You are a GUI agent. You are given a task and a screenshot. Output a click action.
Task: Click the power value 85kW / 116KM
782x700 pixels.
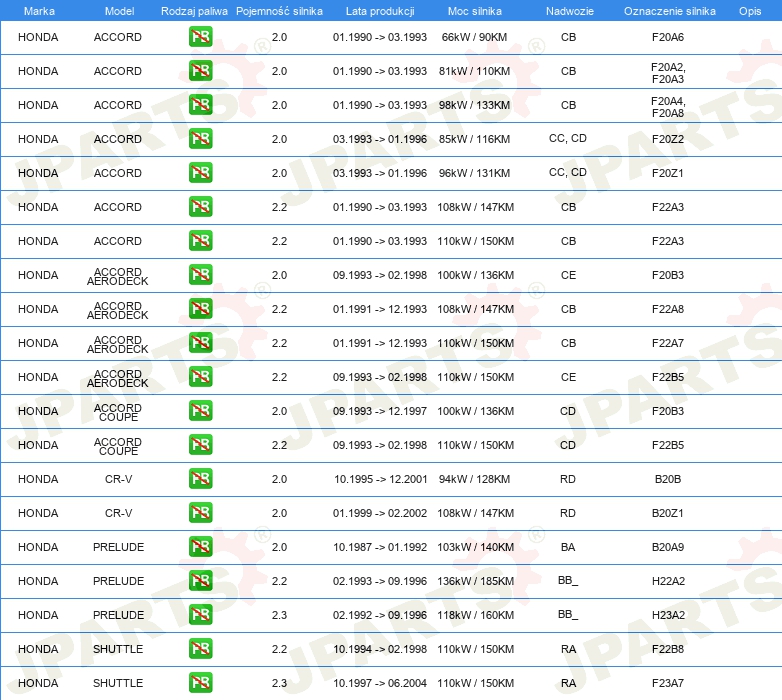[x=474, y=139]
